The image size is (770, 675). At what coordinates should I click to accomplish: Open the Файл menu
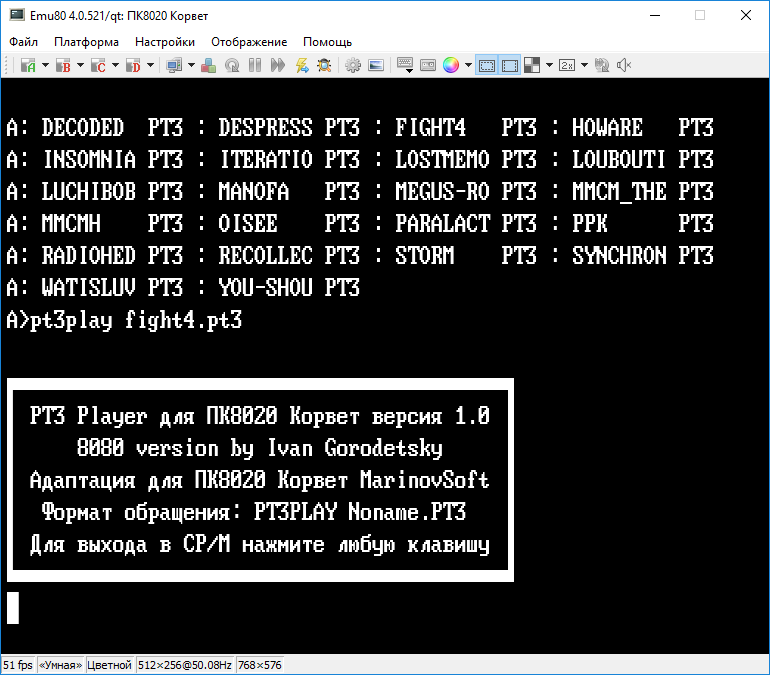24,42
